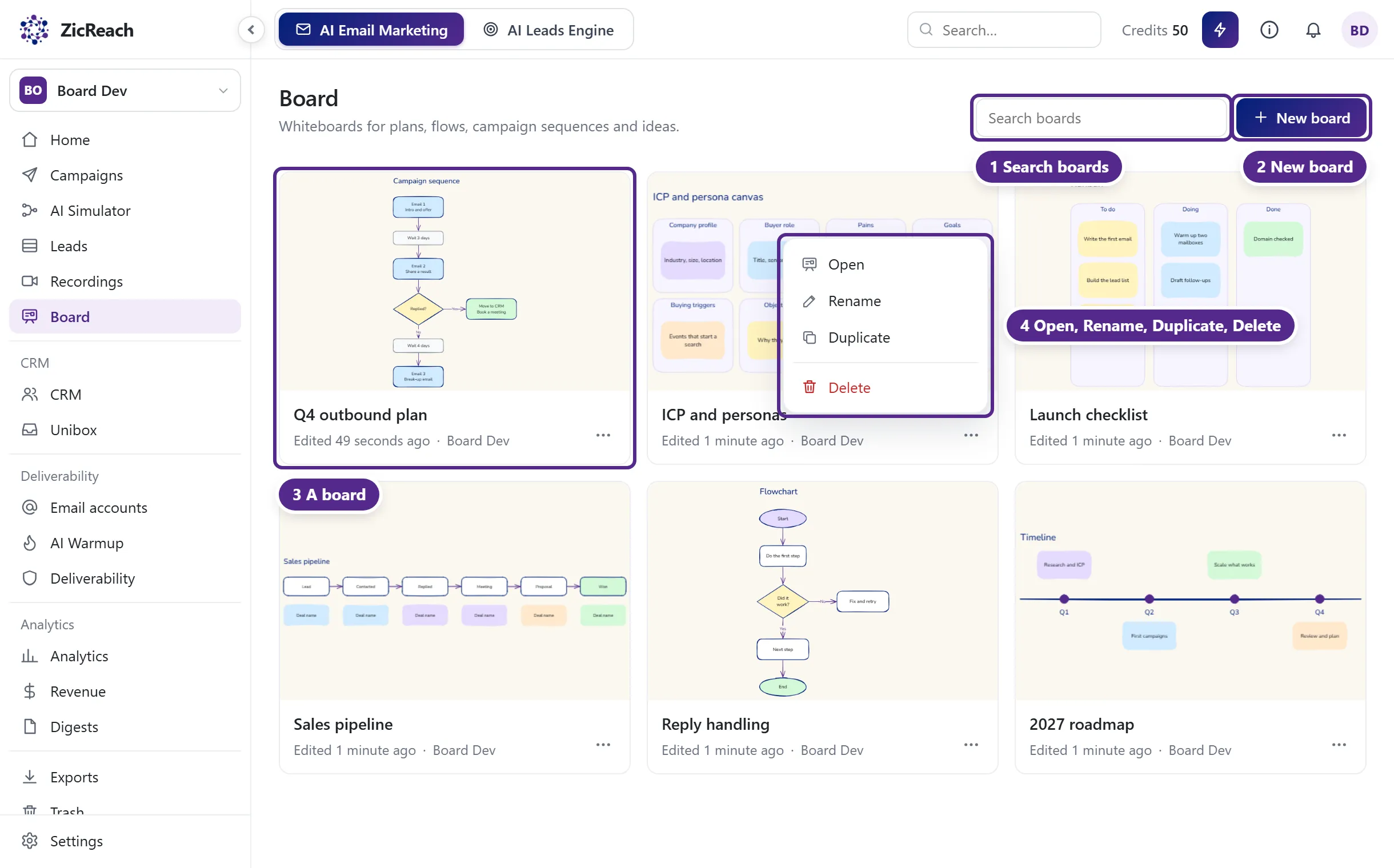Open Analytics in sidebar

click(125, 656)
